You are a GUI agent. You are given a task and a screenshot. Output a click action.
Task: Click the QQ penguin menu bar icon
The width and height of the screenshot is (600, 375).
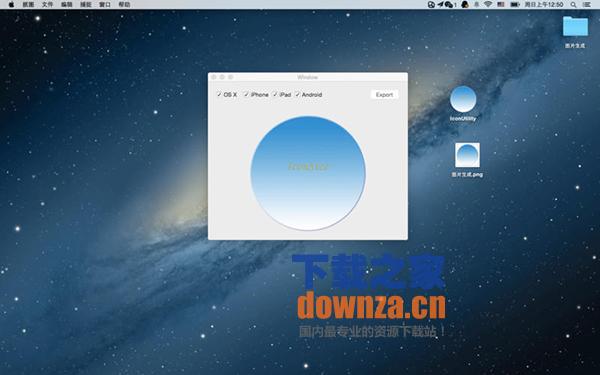pyautogui.click(x=465, y=5)
